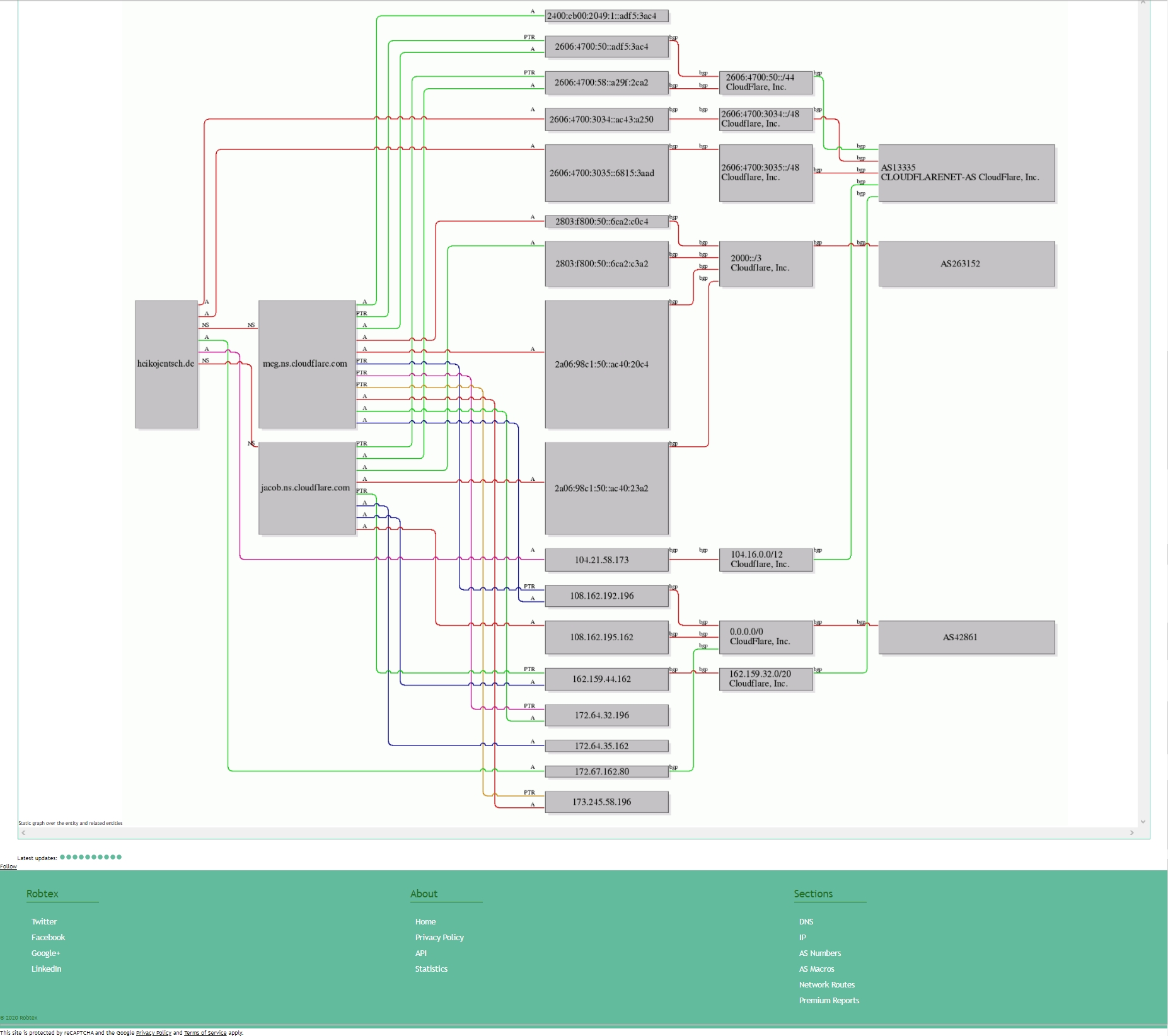Click node 2803:f800:50::6ca2:c3a2
Image resolution: width=1168 pixels, height=1036 pixels.
coord(606,264)
